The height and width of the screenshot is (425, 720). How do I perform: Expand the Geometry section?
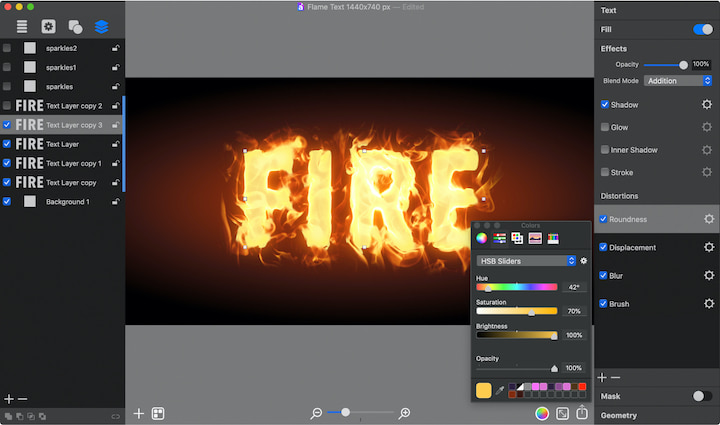[x=618, y=415]
